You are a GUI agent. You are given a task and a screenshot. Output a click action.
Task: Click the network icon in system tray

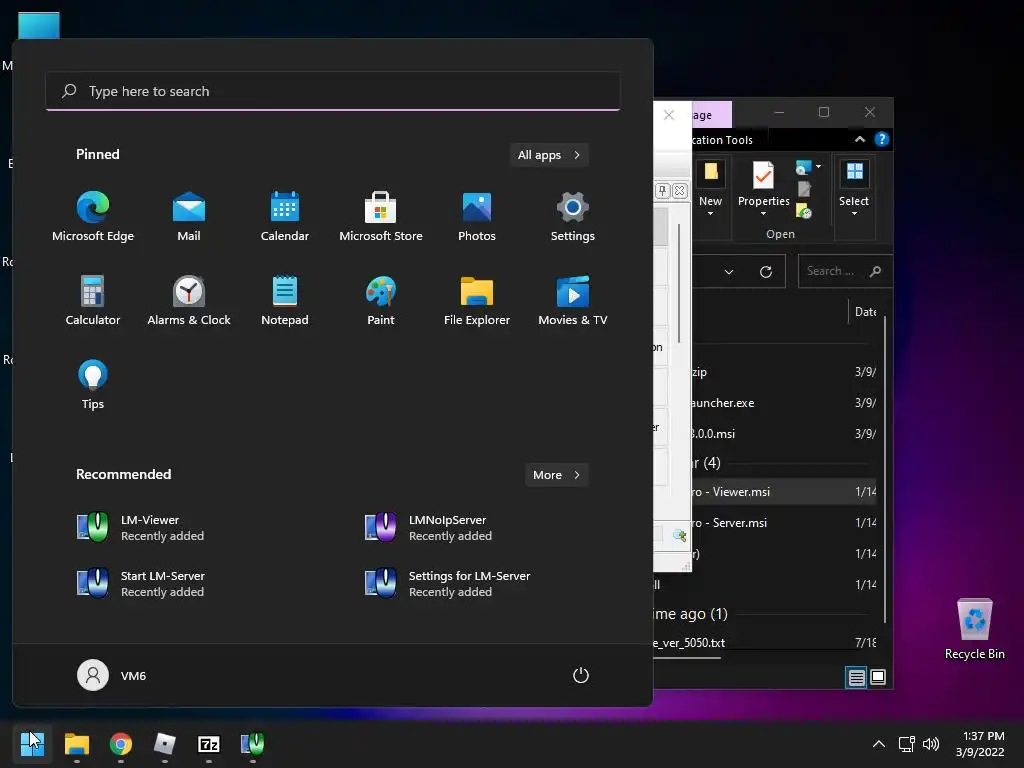pyautogui.click(x=906, y=744)
